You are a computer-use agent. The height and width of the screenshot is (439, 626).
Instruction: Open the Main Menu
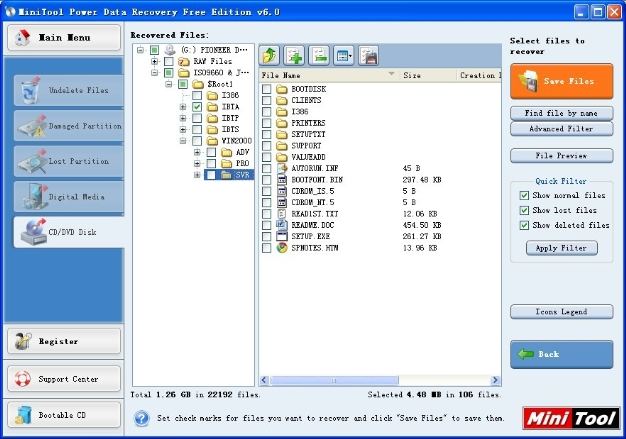click(x=64, y=38)
